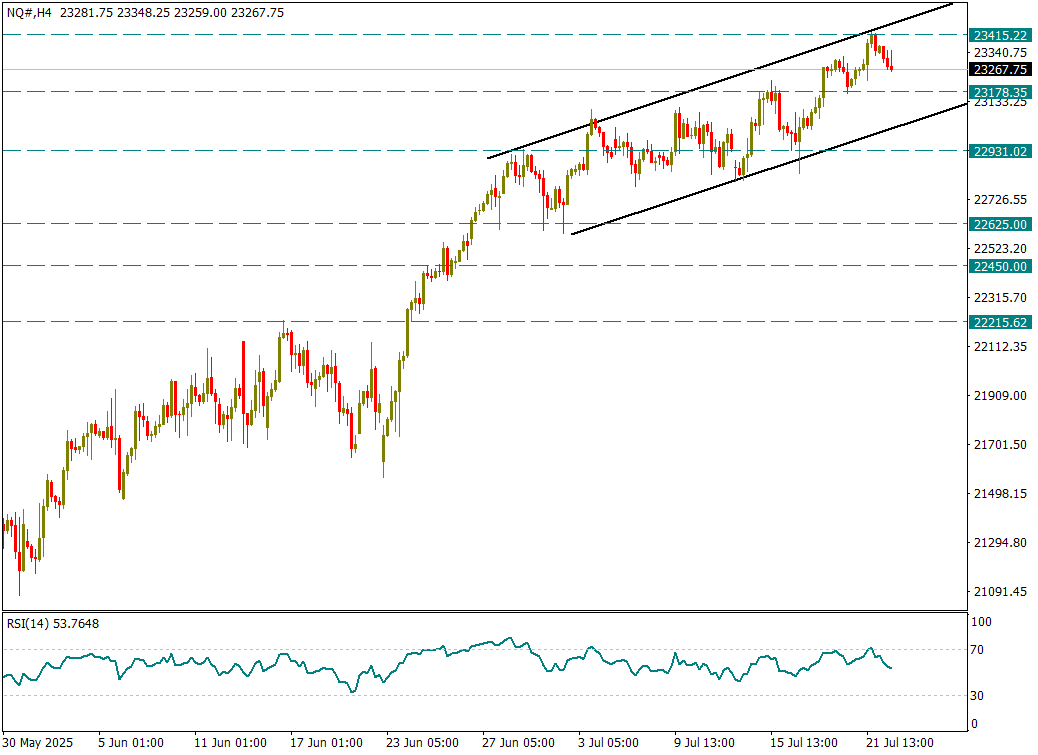Click the 23415.22 price level label

coord(1000,35)
